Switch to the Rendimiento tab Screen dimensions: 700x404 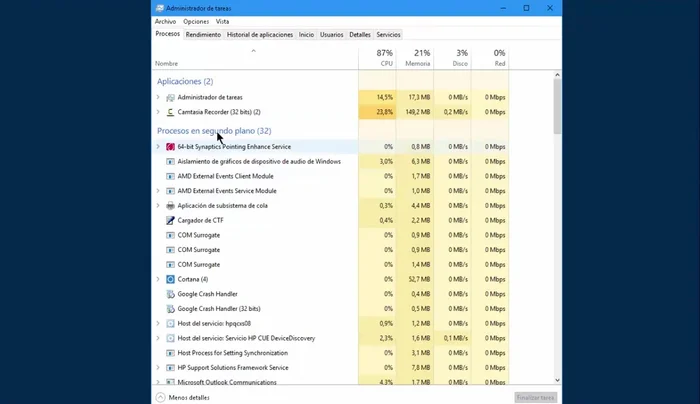[x=203, y=34]
